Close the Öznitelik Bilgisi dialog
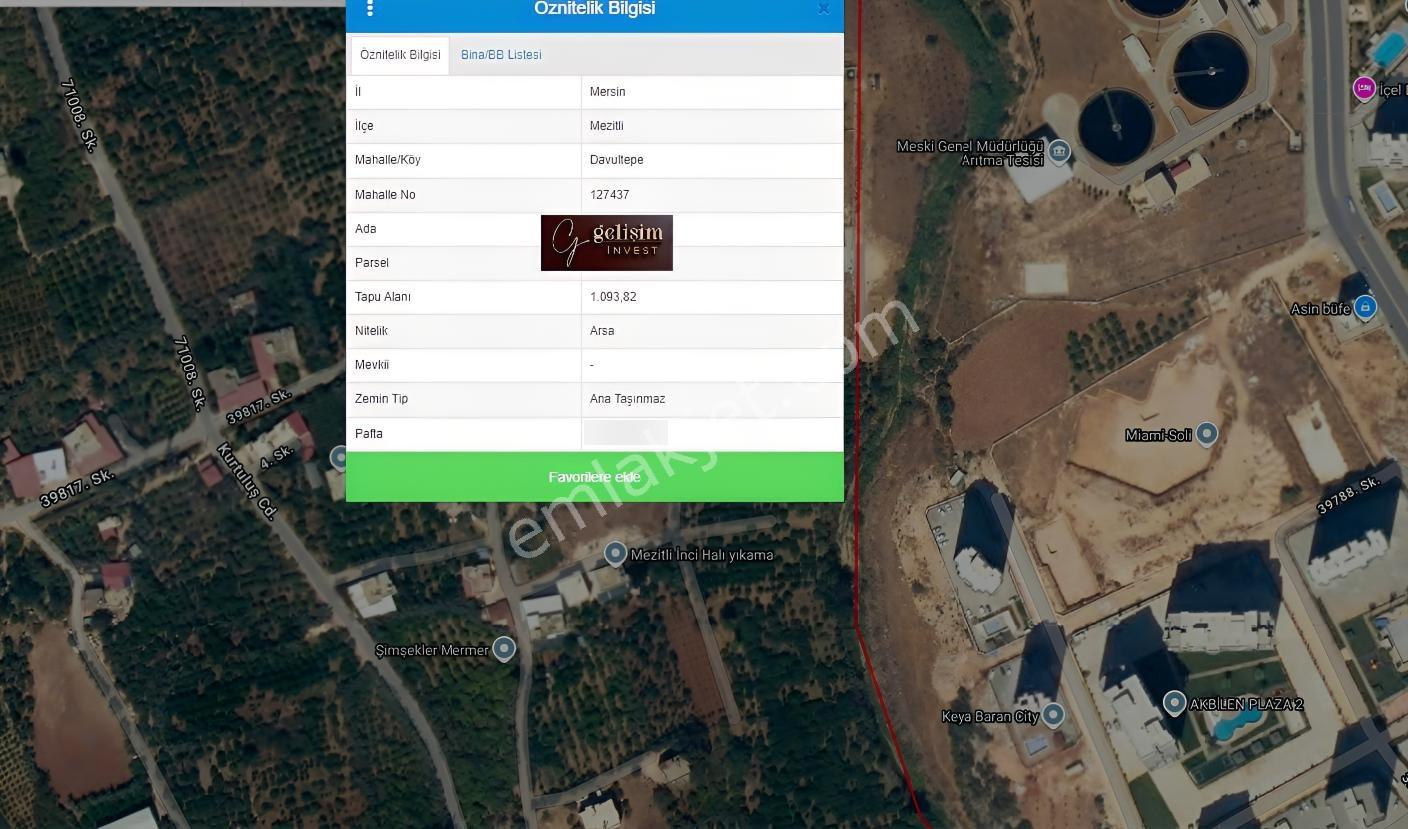The width and height of the screenshot is (1408, 829). point(823,9)
